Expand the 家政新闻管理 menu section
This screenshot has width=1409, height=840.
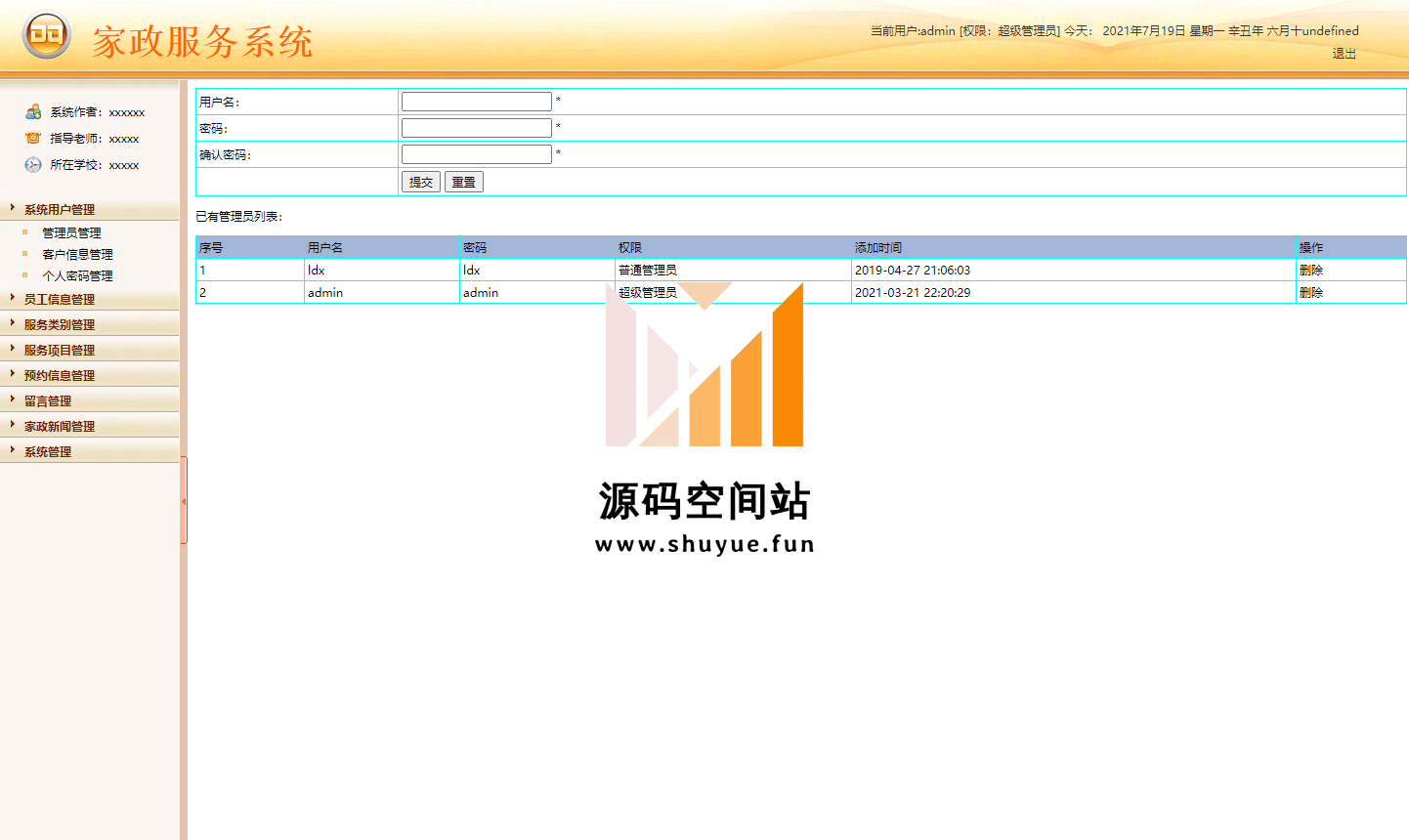tap(60, 426)
